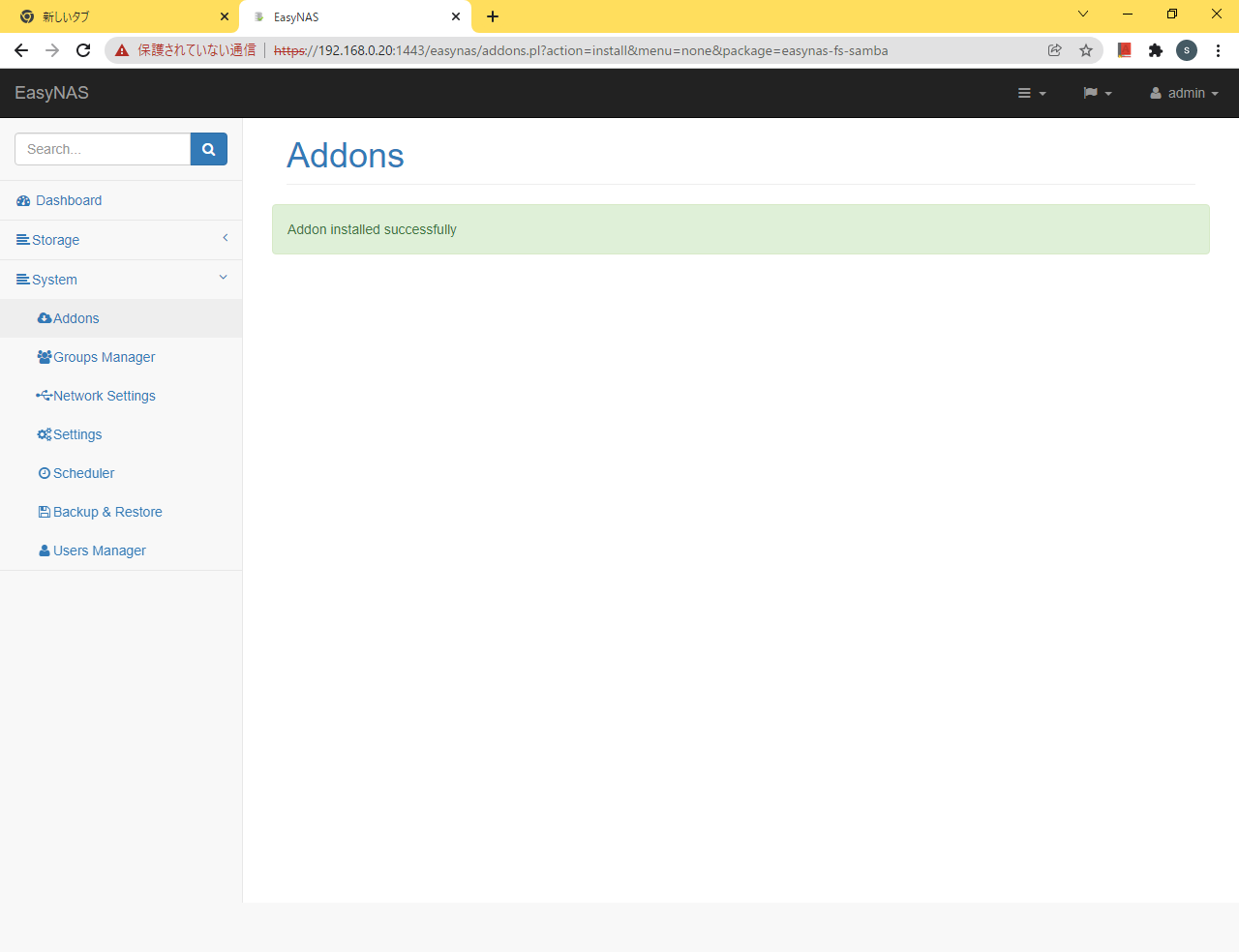Screen dimensions: 1239x952
Task: Open the admin user dropdown
Action: (x=1184, y=93)
